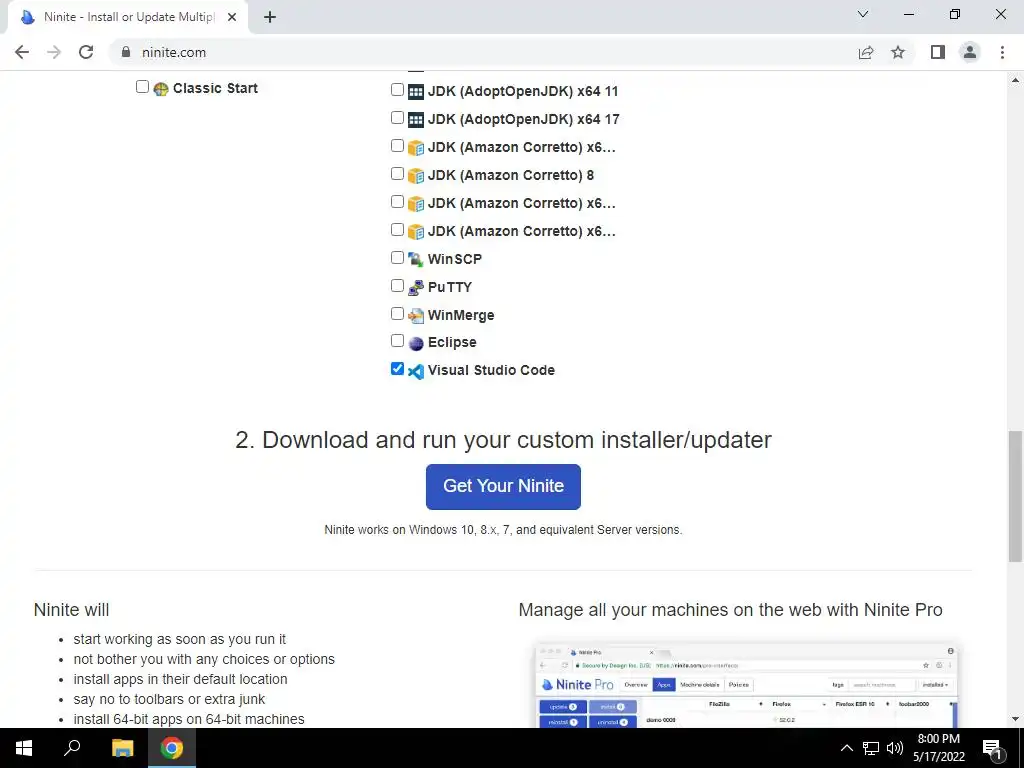Expand Chrome tab search dropdown

863,14
